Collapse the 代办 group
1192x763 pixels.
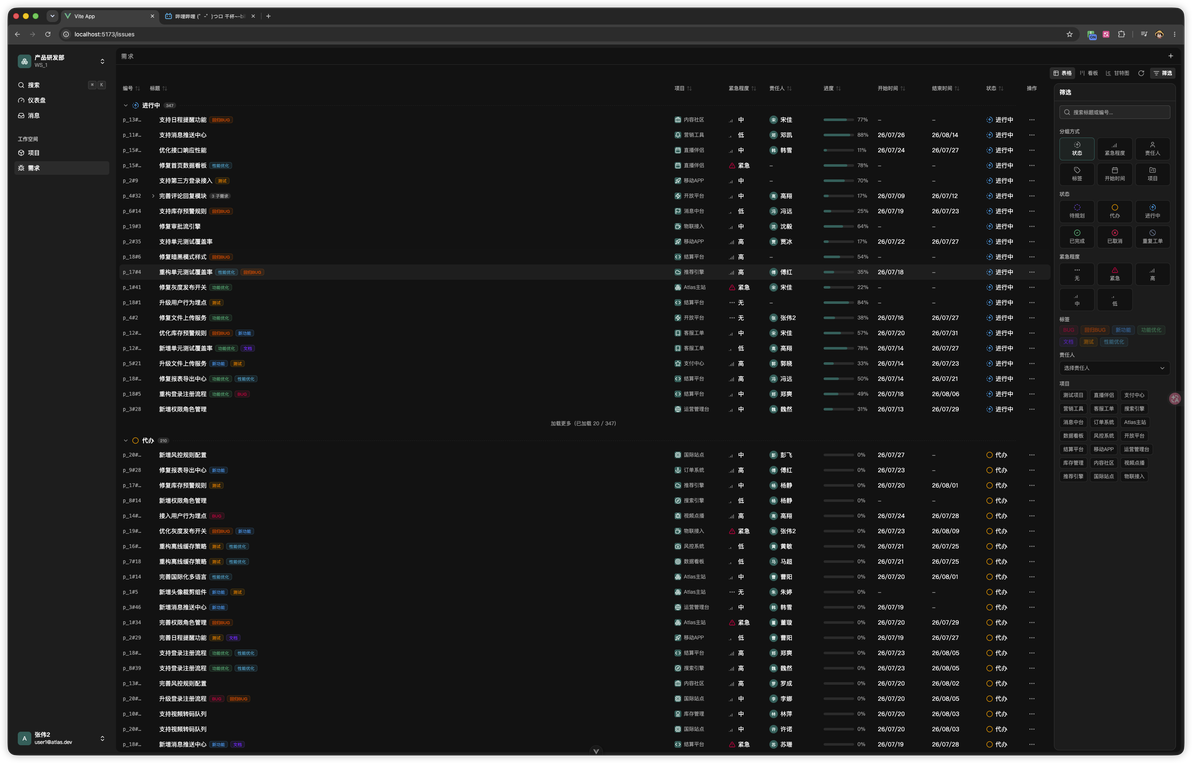[126, 441]
